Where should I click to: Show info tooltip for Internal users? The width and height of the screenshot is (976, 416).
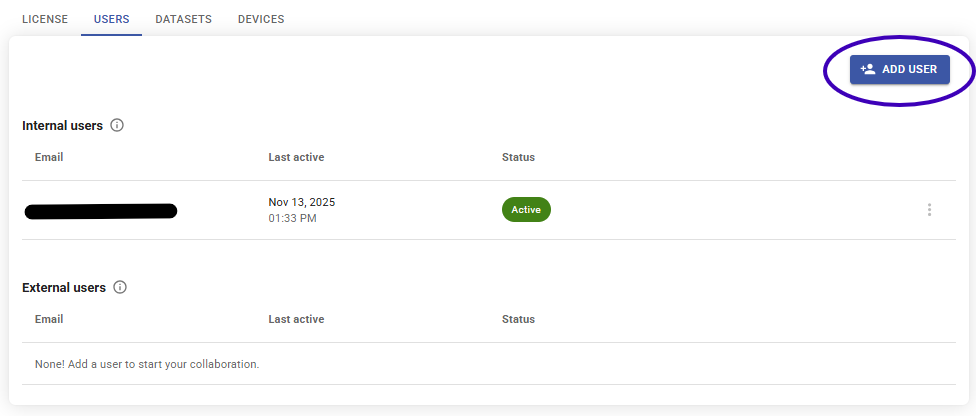117,126
